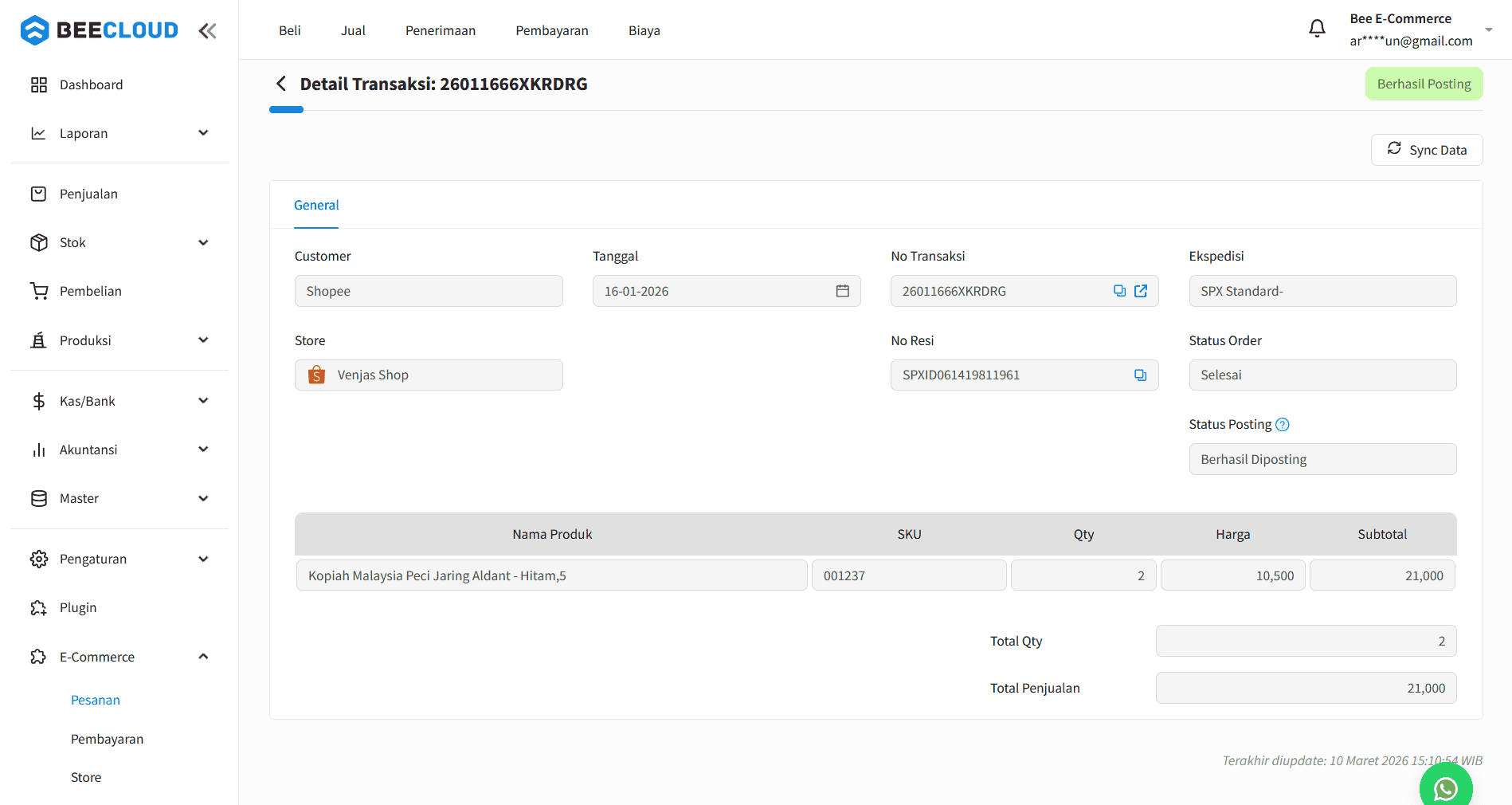The image size is (1512, 805).
Task: Click the blue progress bar under the title
Action: pos(286,109)
